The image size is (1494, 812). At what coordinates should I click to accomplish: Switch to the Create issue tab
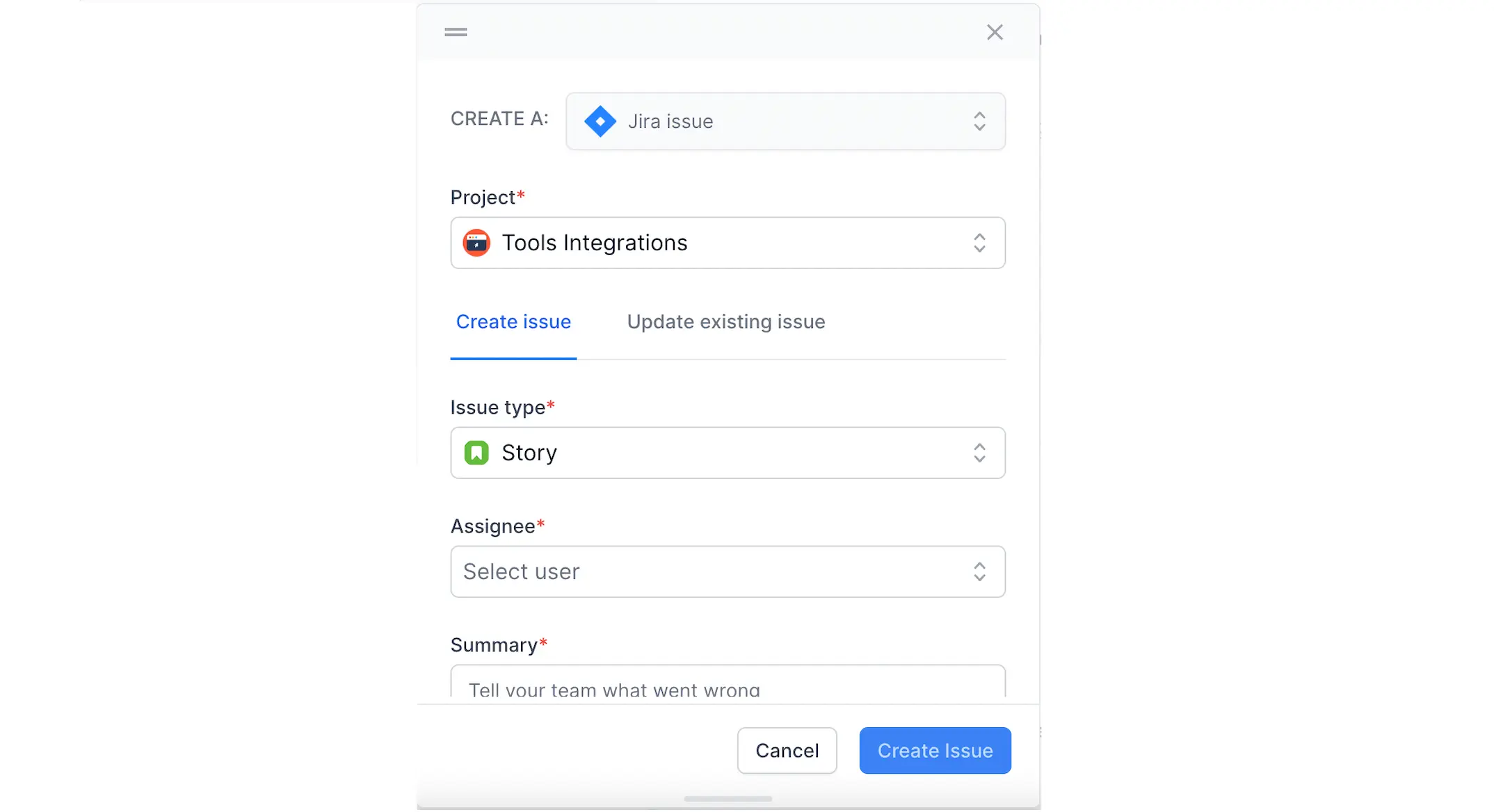point(513,322)
